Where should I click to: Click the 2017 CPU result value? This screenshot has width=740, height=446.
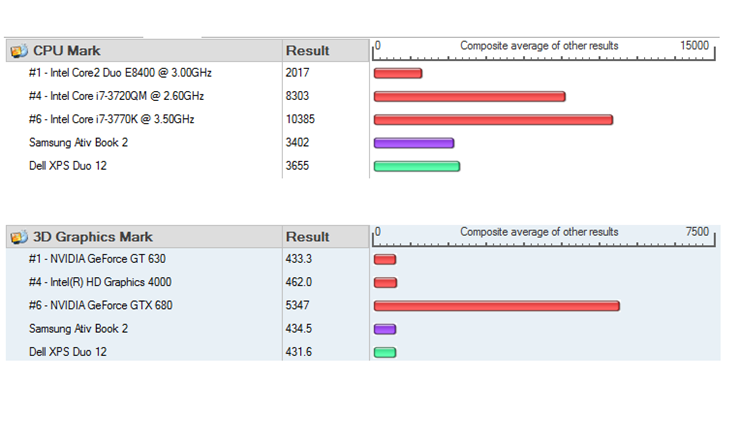[x=297, y=73]
